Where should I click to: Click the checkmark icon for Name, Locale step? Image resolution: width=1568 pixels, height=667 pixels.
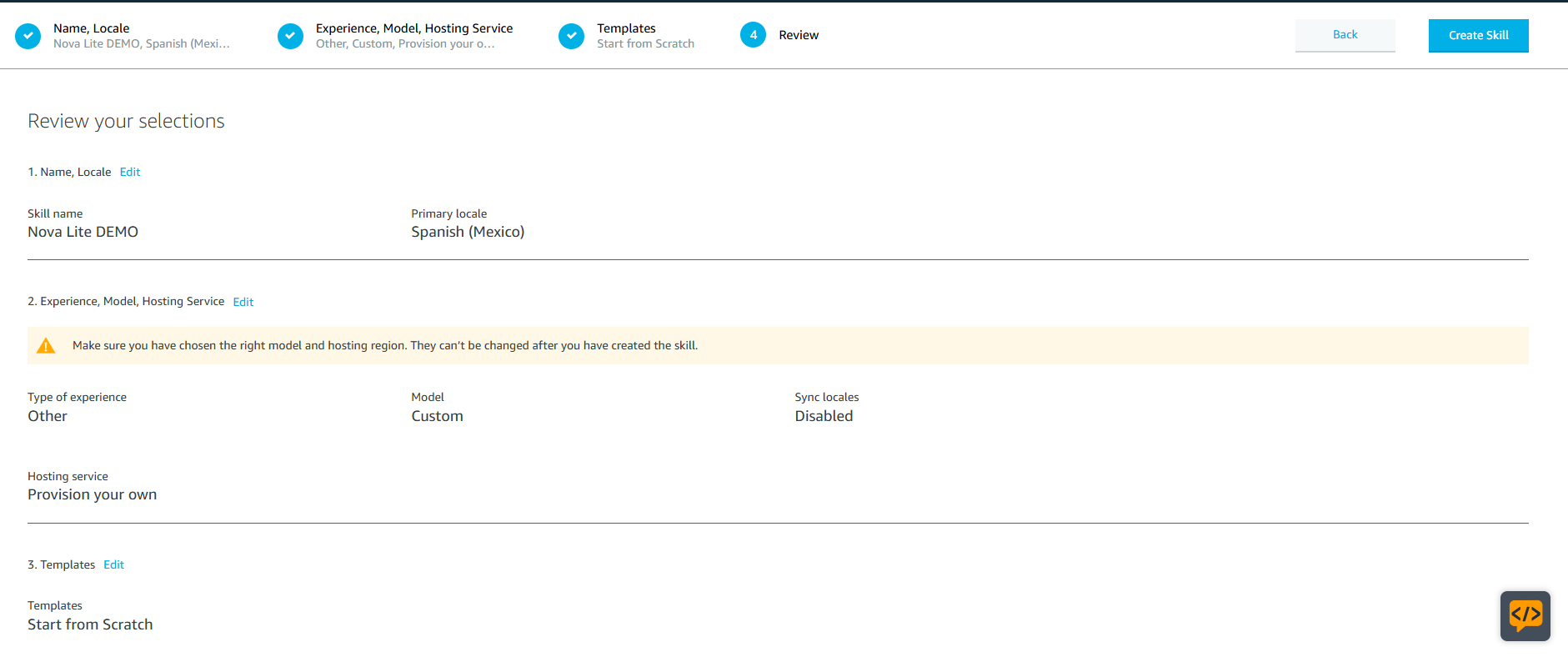coord(28,36)
